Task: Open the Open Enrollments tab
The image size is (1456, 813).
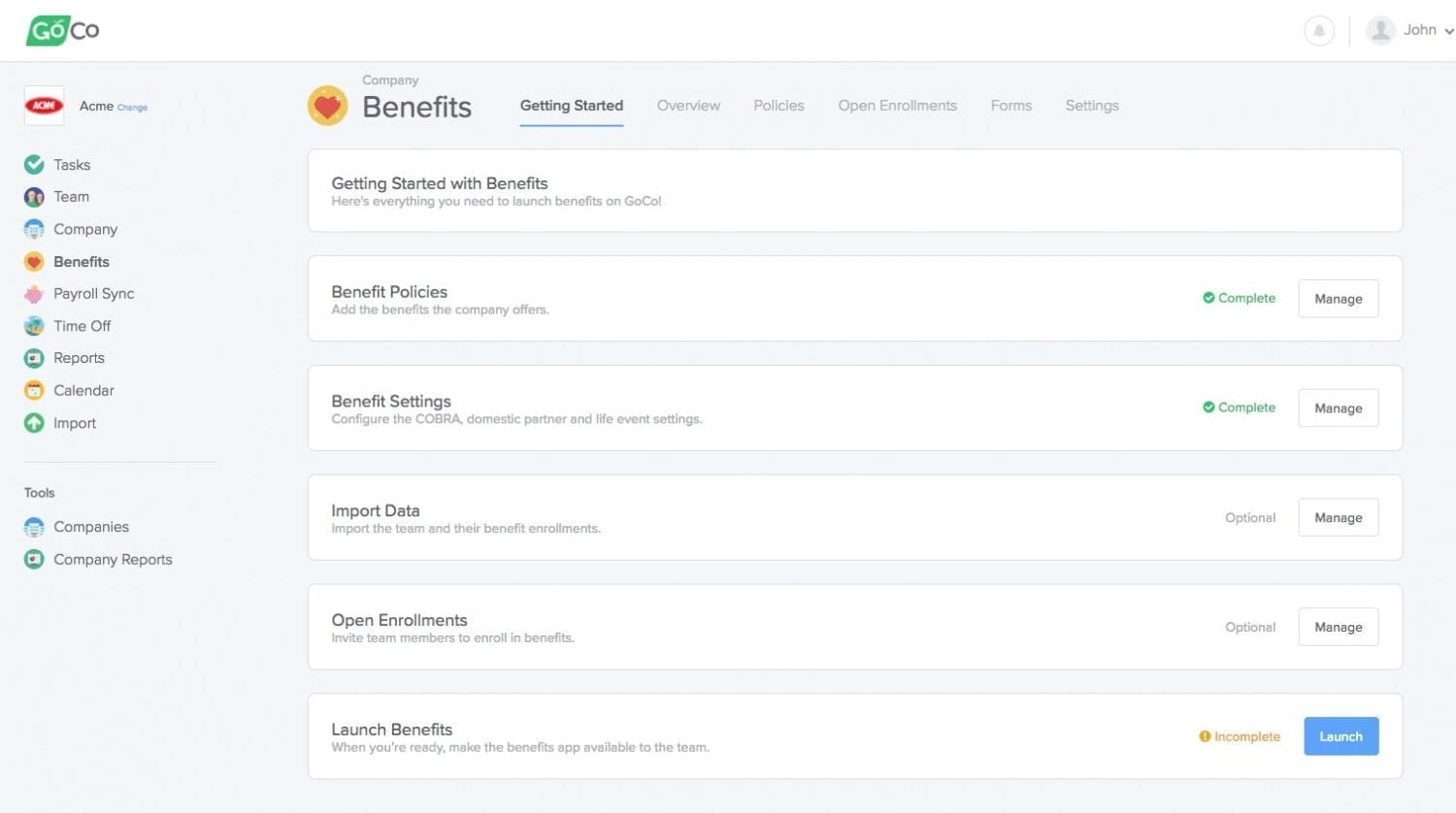Action: (x=897, y=106)
